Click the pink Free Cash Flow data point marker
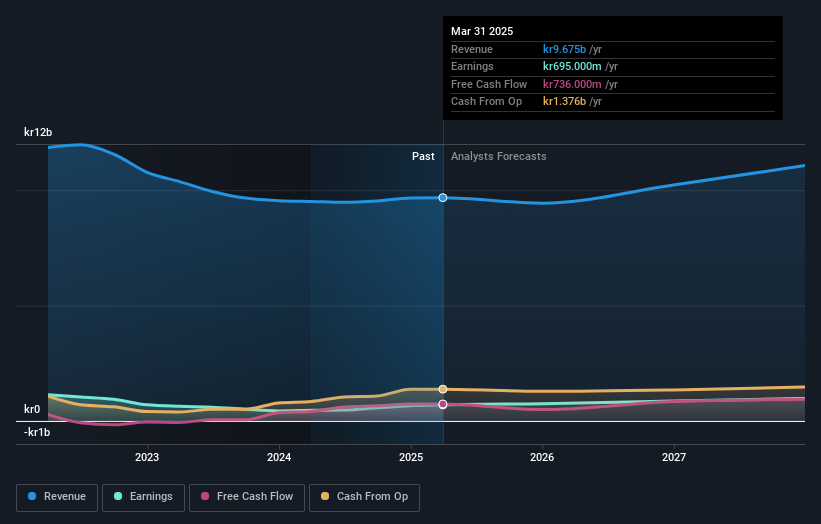 (x=443, y=404)
